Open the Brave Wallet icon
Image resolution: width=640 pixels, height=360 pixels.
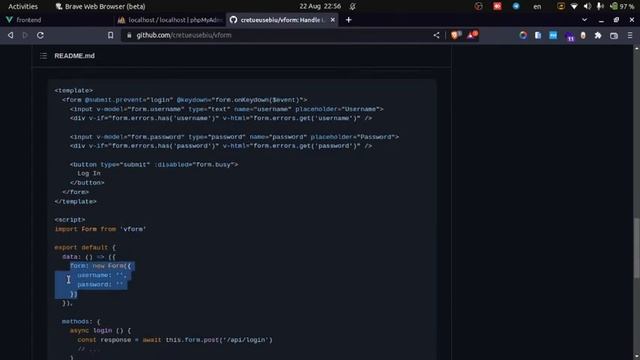click(x=614, y=36)
